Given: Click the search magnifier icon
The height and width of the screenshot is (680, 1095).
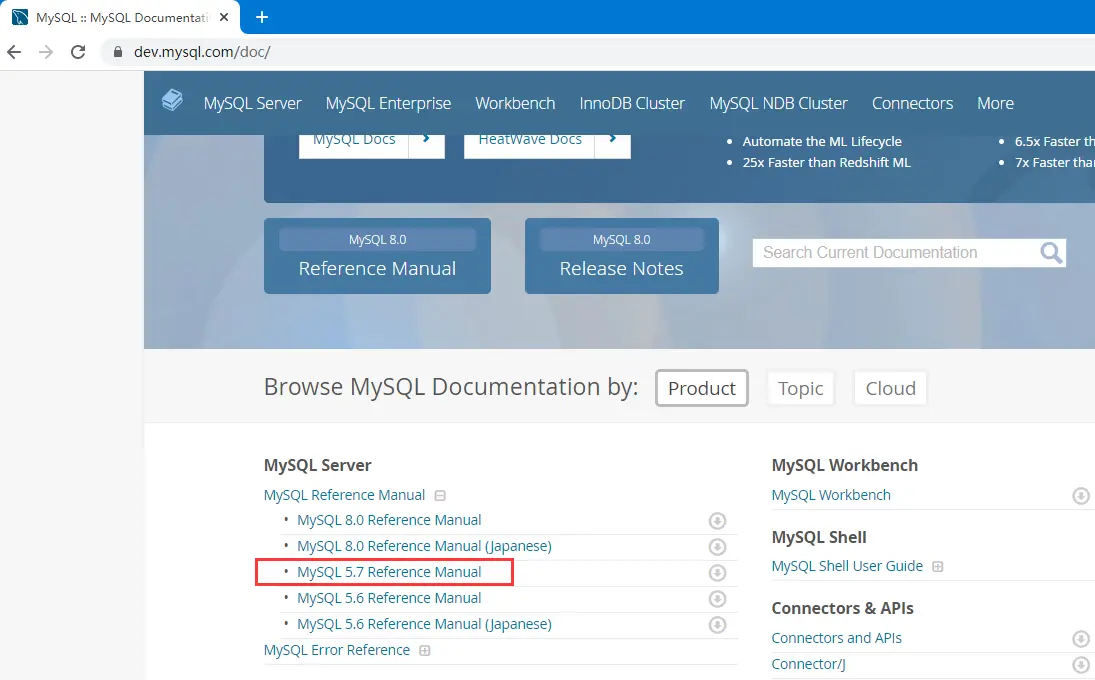Looking at the screenshot, I should [1051, 253].
